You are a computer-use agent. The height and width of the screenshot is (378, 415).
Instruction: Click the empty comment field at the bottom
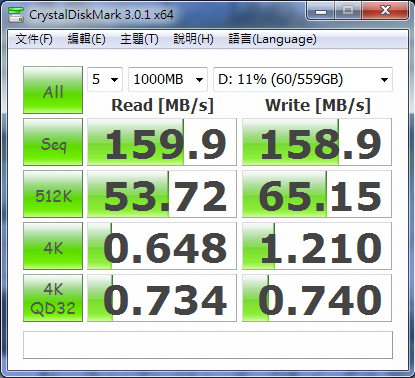tap(208, 345)
